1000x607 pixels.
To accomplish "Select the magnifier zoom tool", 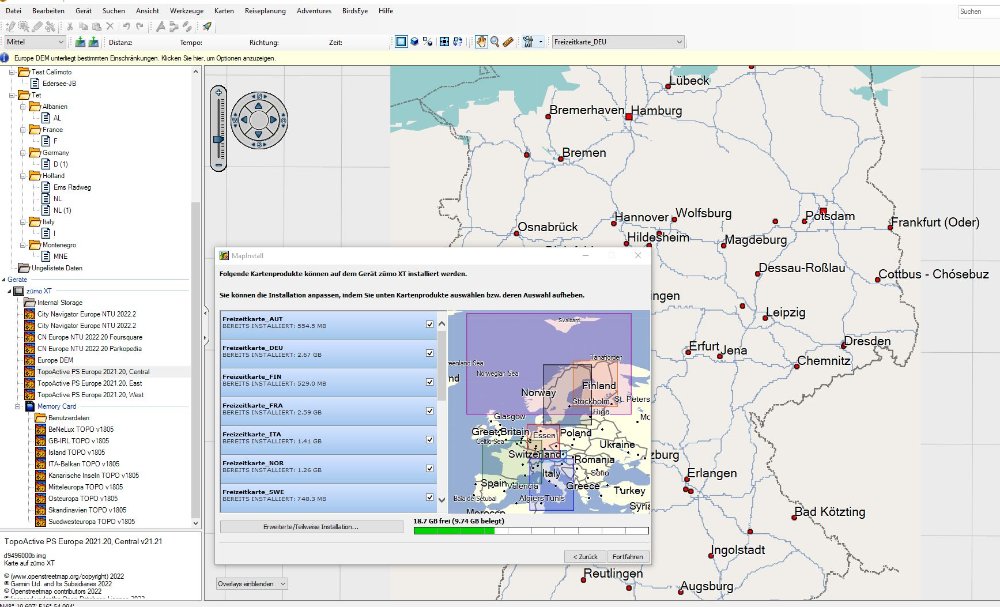I will 494,42.
